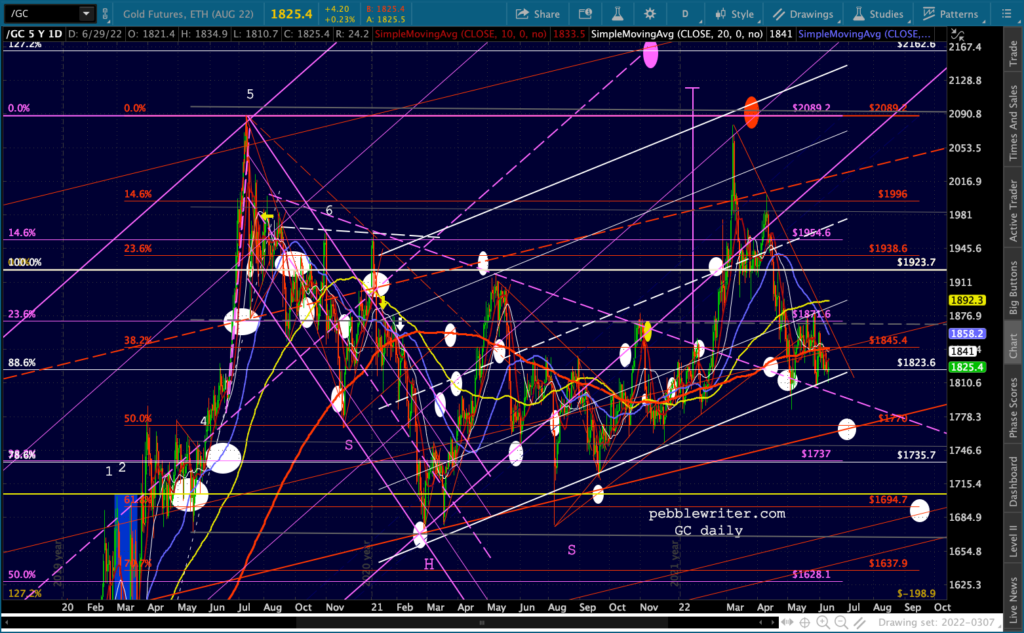Viewport: 1024px width, 633px height.
Task: Open the Style menu
Action: tap(735, 14)
